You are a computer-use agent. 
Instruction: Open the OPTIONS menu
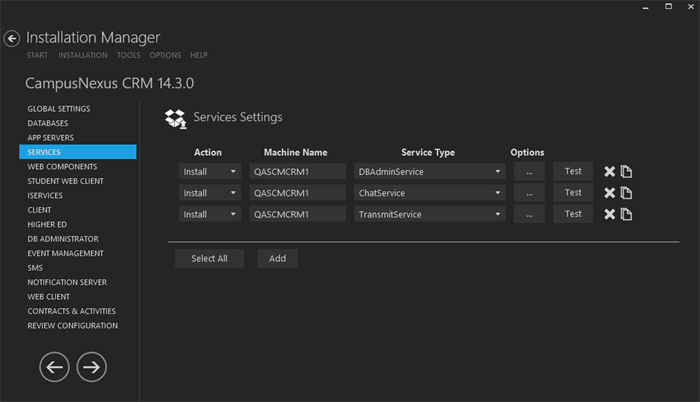(165, 55)
